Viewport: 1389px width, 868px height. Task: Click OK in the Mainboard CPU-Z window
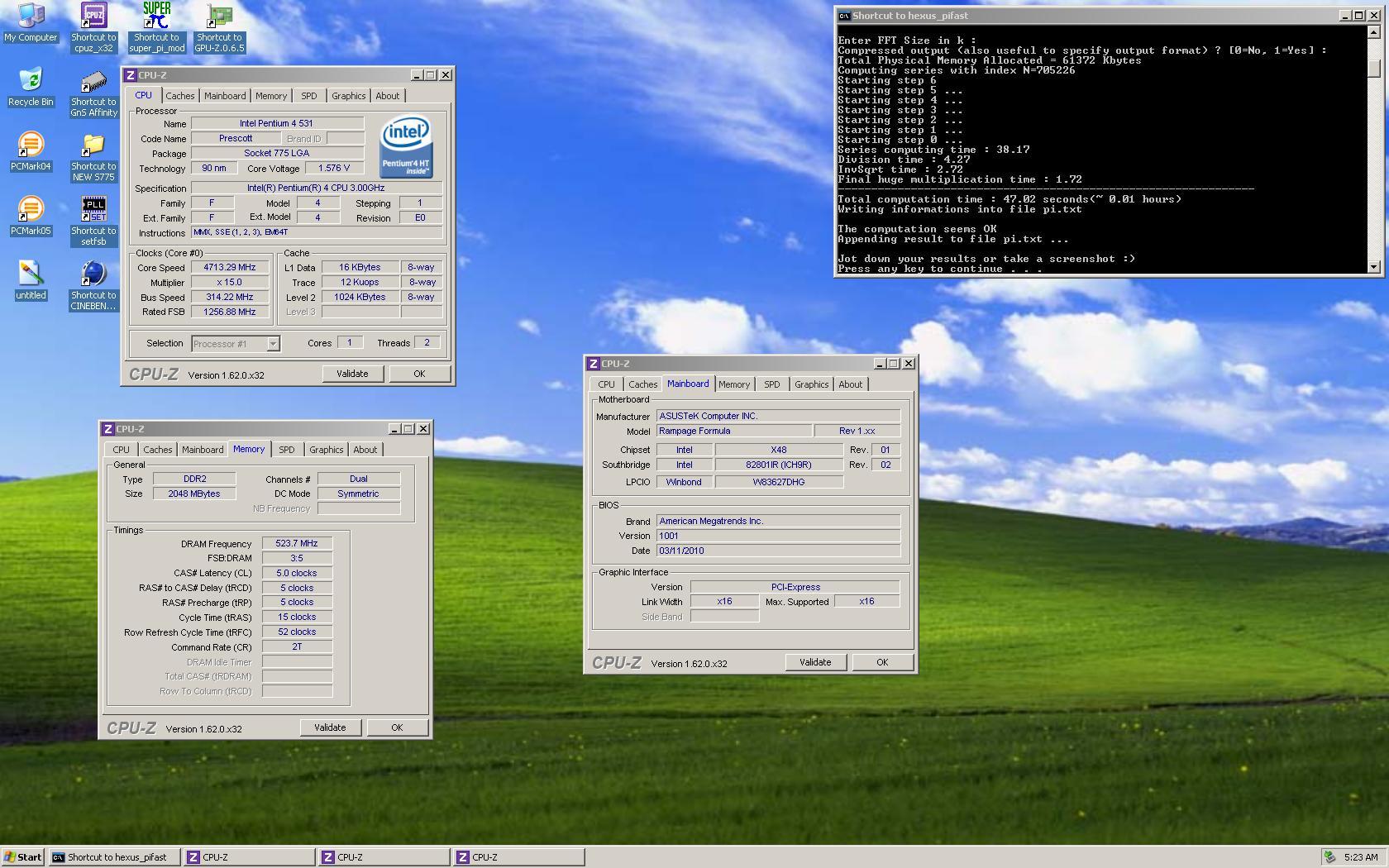[x=882, y=662]
